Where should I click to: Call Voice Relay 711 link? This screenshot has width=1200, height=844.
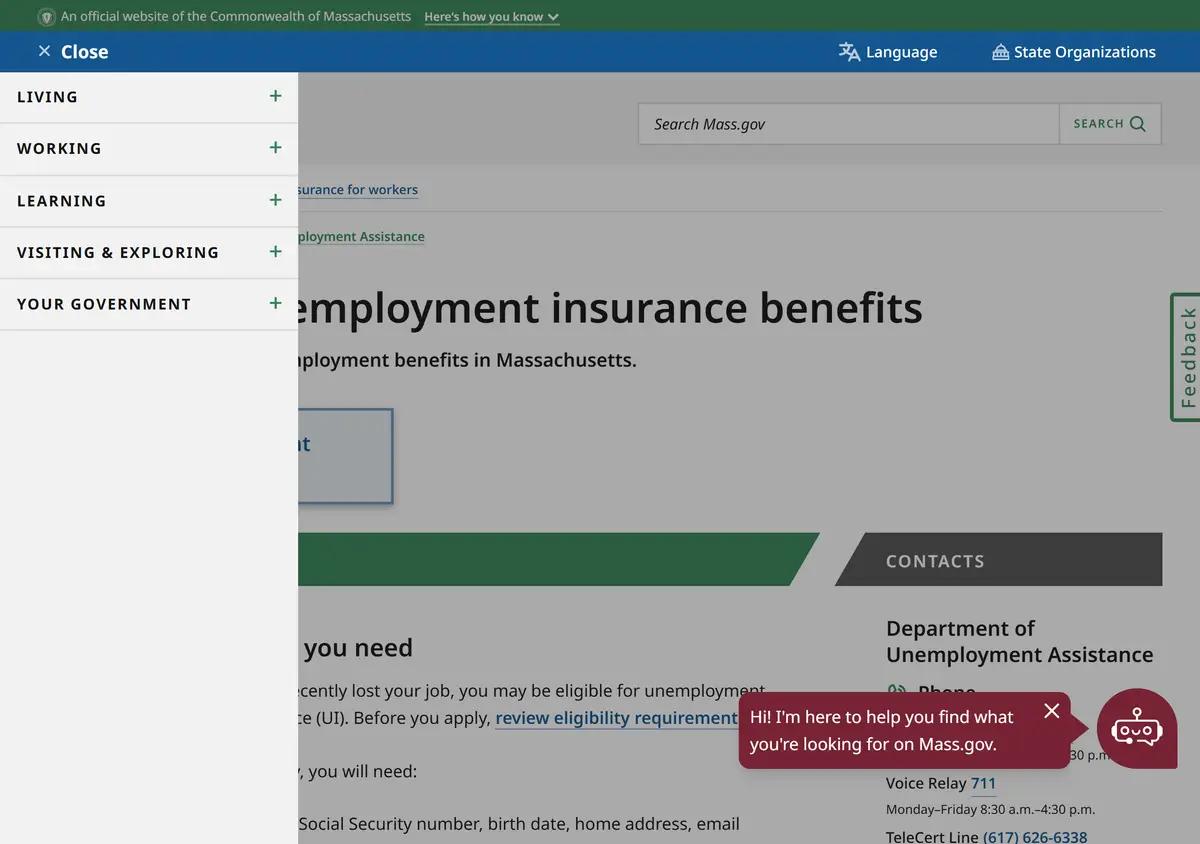pos(983,783)
